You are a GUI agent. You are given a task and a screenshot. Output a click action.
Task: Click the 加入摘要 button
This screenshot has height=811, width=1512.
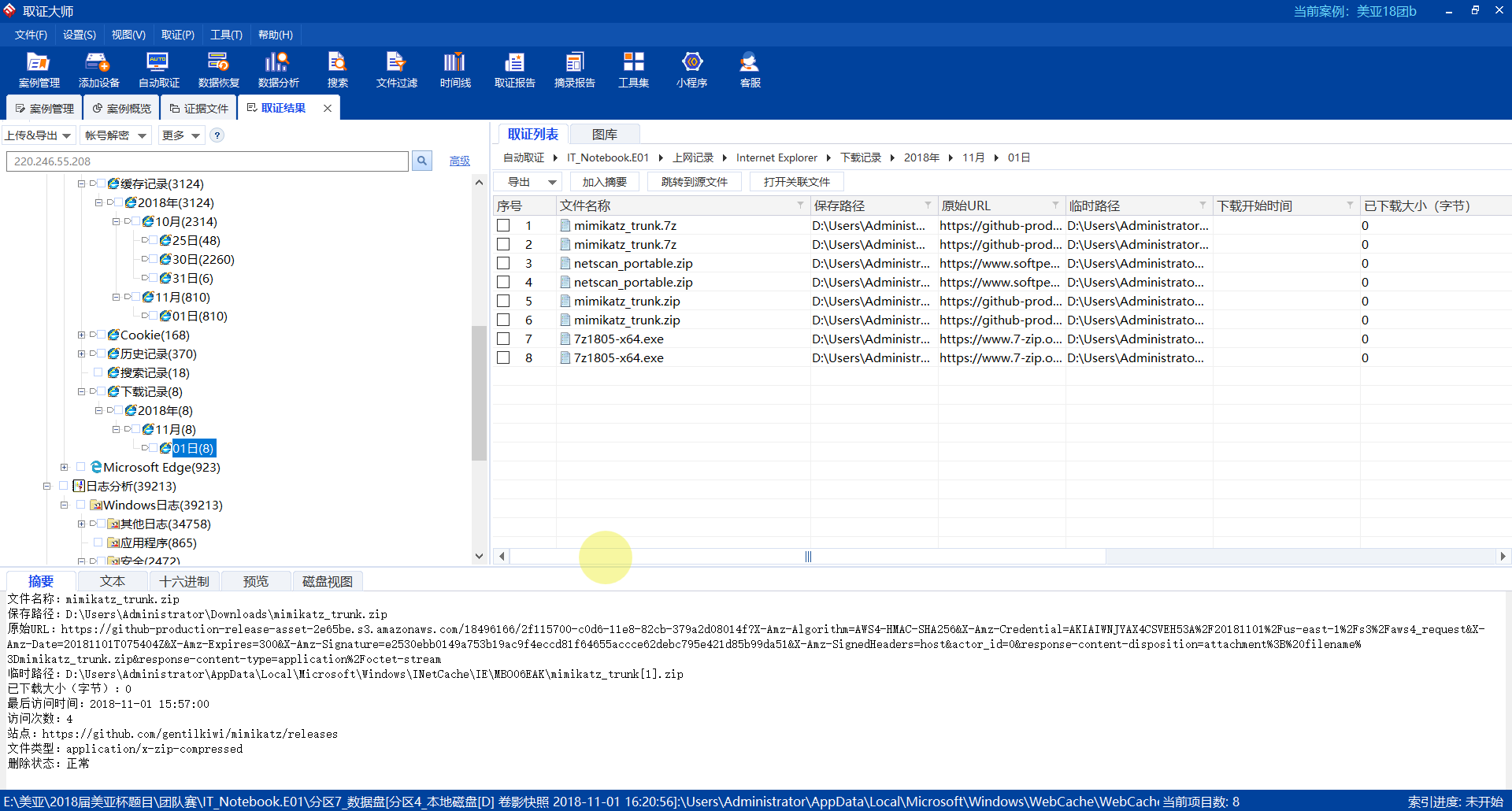[605, 182]
